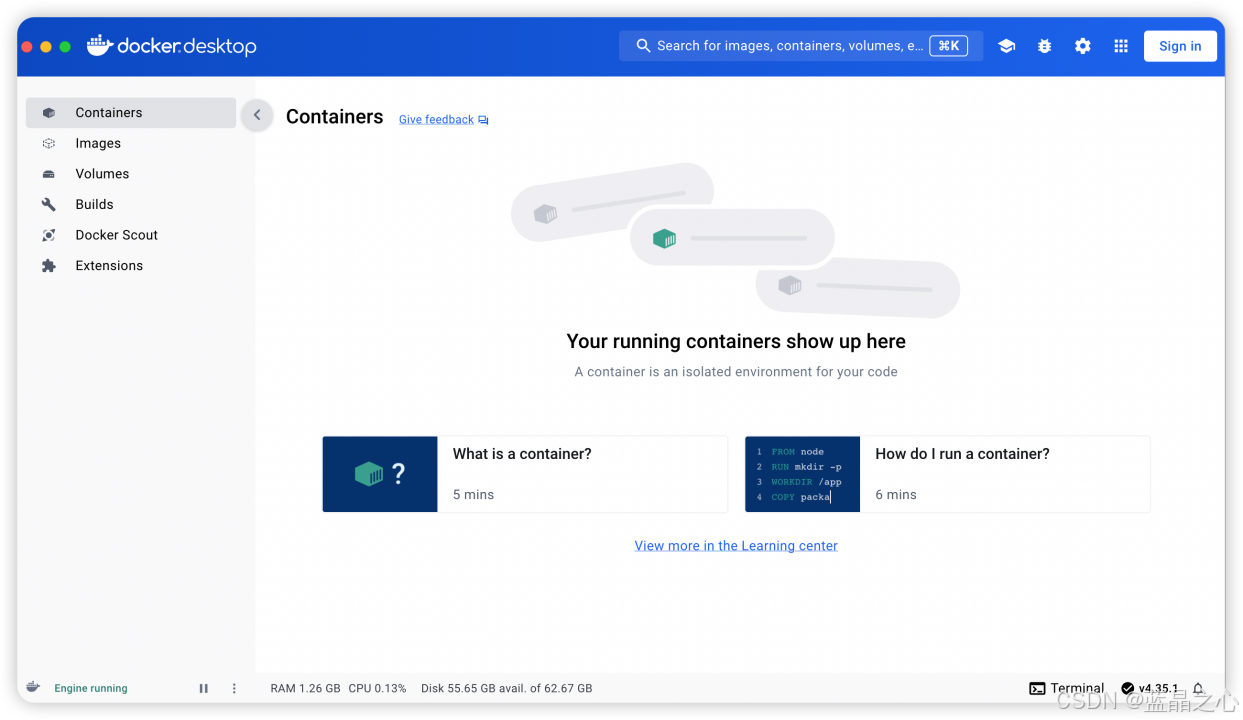Collapse the sidebar with the chevron button
1243x720 pixels.
257,115
